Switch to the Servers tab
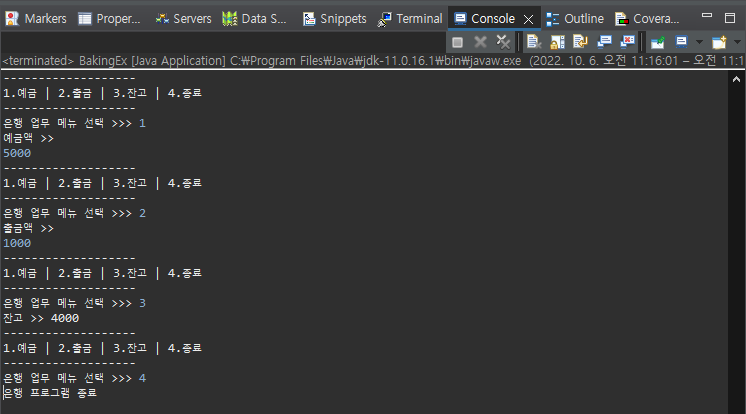 click(183, 19)
